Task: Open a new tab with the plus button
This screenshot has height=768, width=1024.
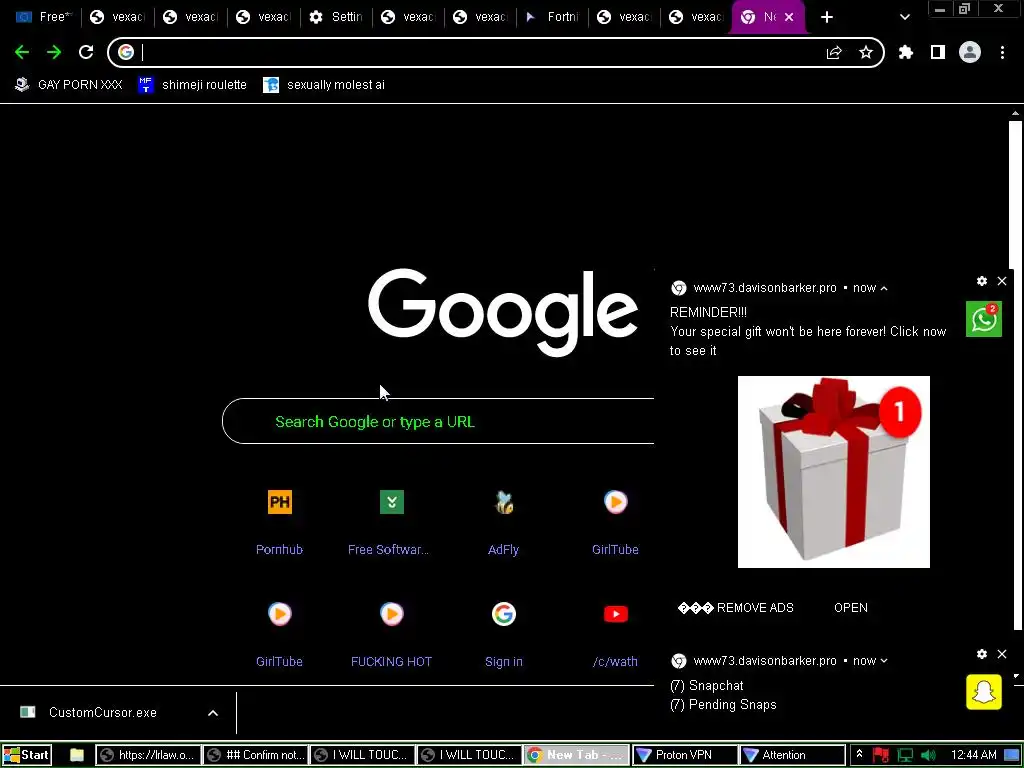Action: pyautogui.click(x=827, y=18)
